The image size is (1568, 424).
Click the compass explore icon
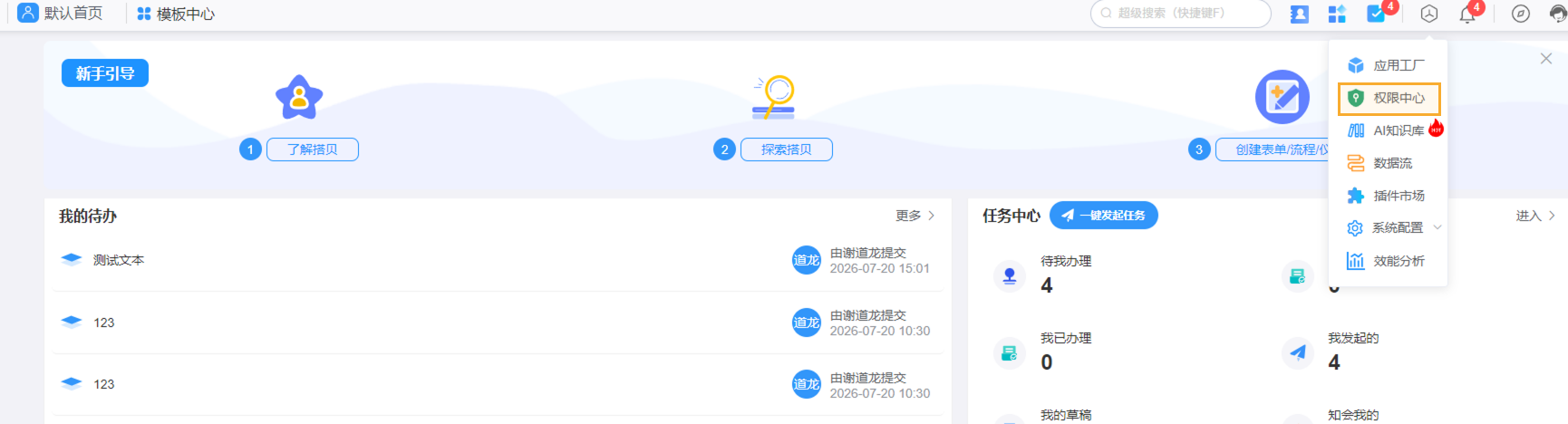[1521, 14]
